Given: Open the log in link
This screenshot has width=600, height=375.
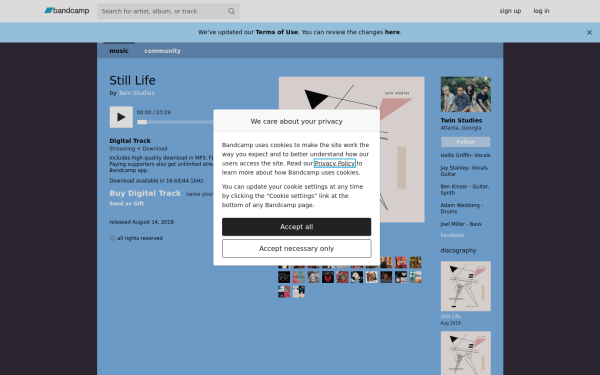Looking at the screenshot, I should 541,11.
